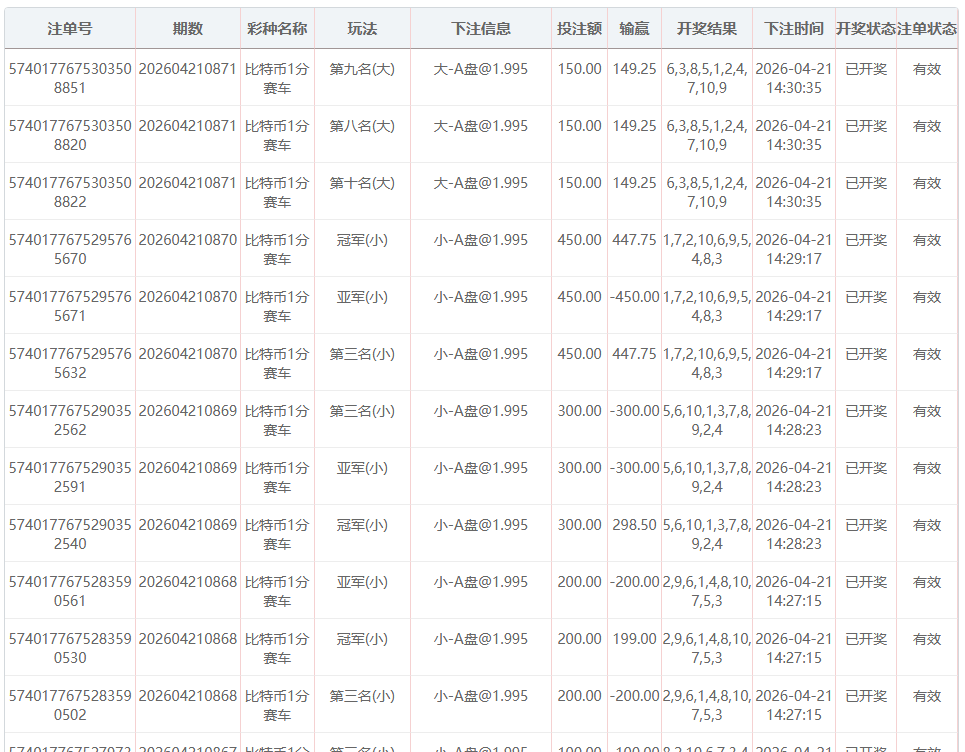Select the 第九名(大) play type cell

(x=362, y=69)
